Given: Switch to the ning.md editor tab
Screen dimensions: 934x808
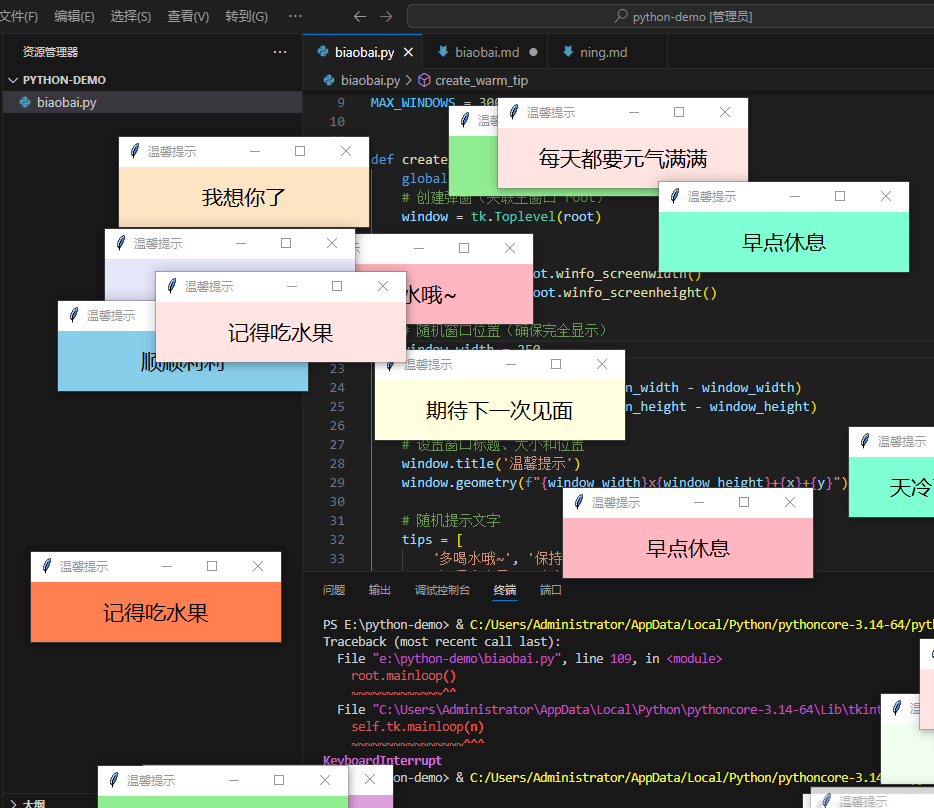Looking at the screenshot, I should coord(603,52).
